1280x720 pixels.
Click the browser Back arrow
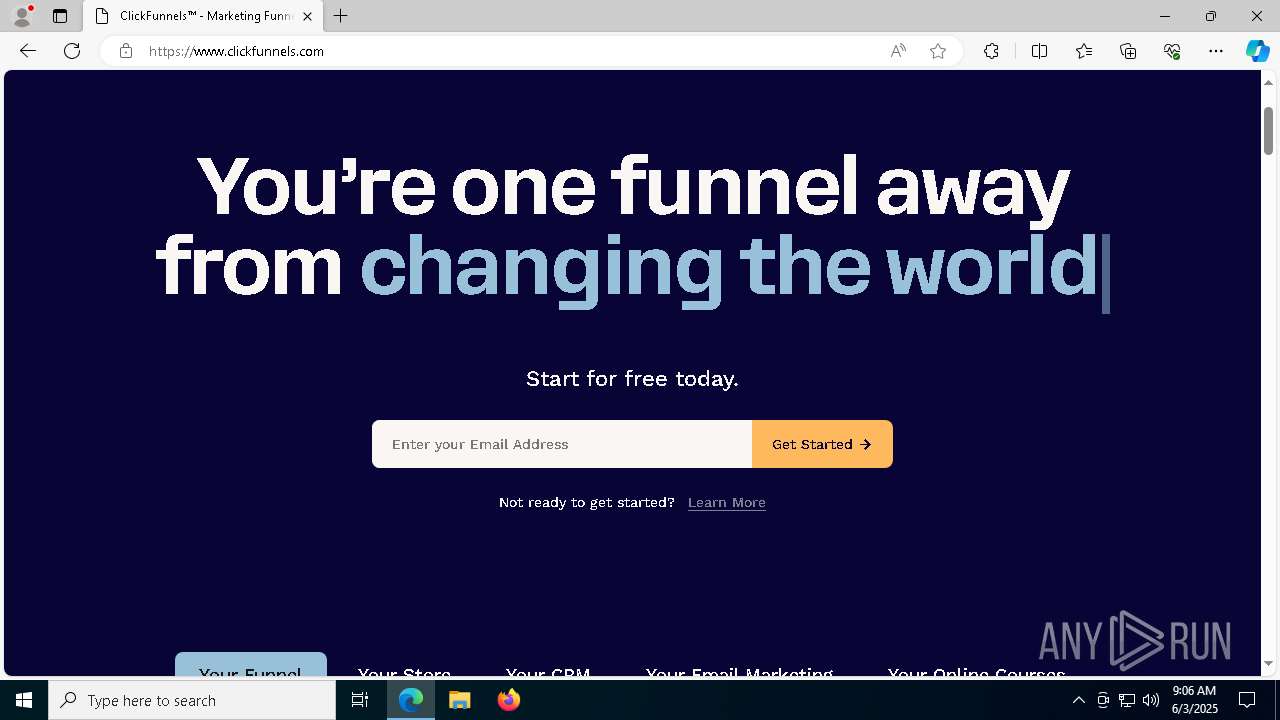click(28, 51)
